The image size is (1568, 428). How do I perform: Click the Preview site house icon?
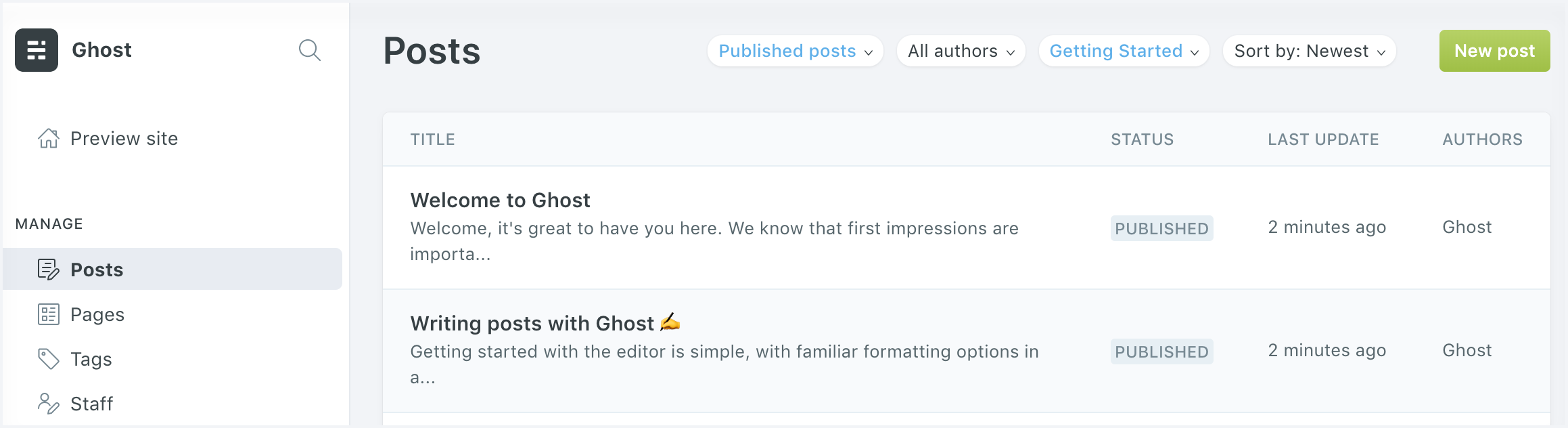point(49,138)
